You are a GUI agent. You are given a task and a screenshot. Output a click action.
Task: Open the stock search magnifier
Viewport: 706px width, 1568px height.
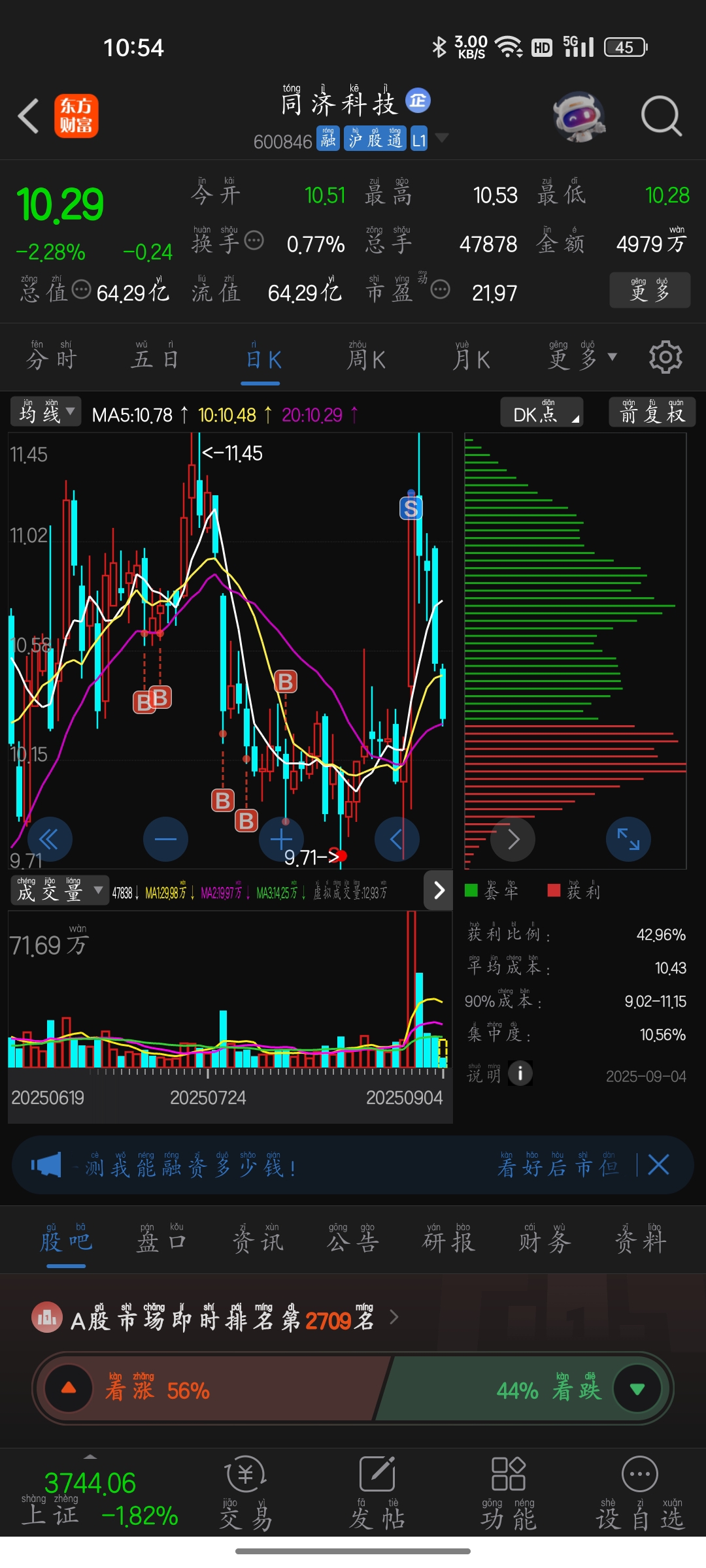[661, 116]
